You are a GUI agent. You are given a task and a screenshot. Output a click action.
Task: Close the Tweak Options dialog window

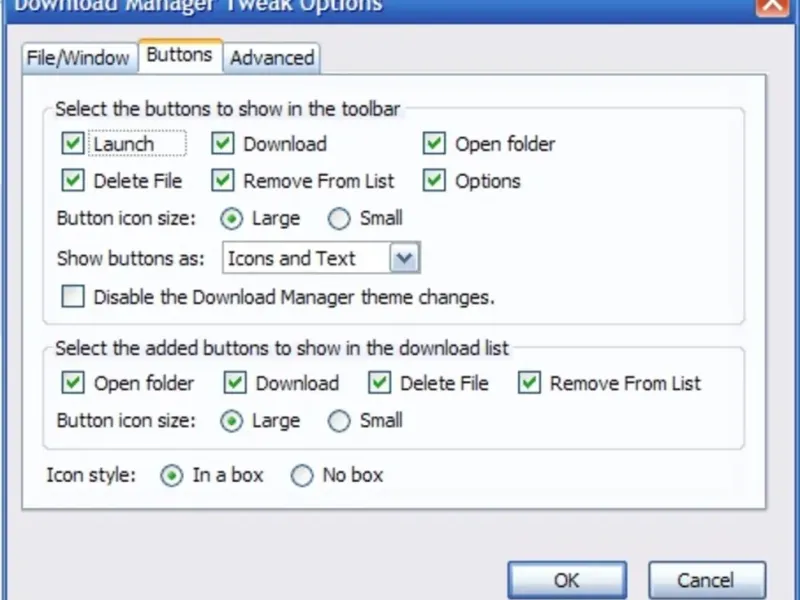(x=769, y=4)
